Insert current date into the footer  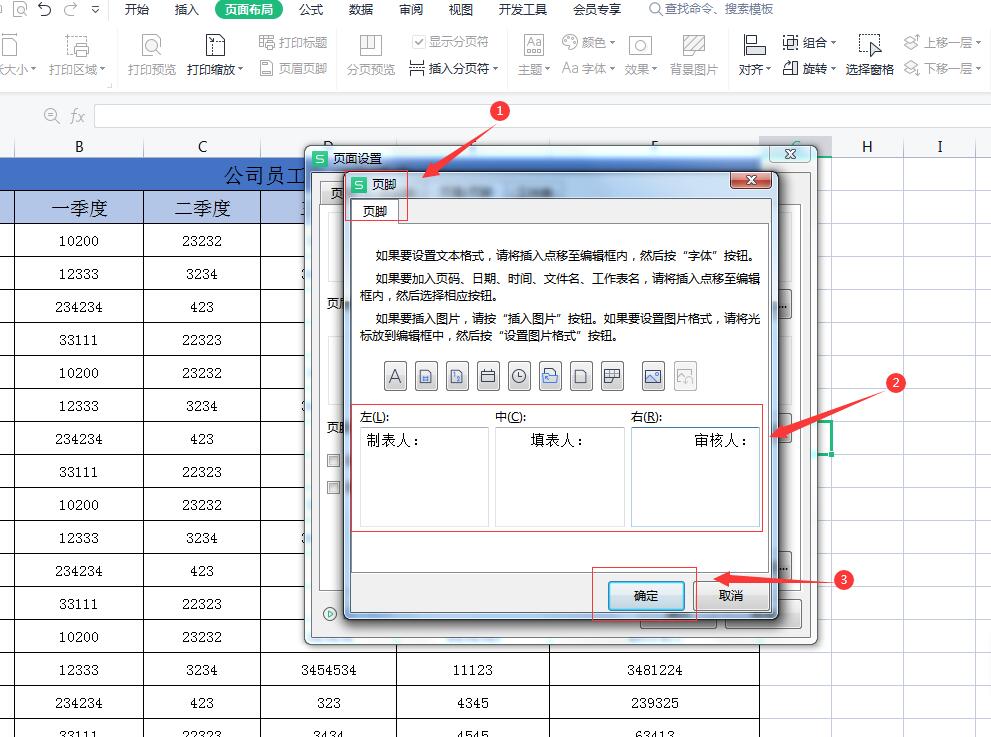coord(490,376)
